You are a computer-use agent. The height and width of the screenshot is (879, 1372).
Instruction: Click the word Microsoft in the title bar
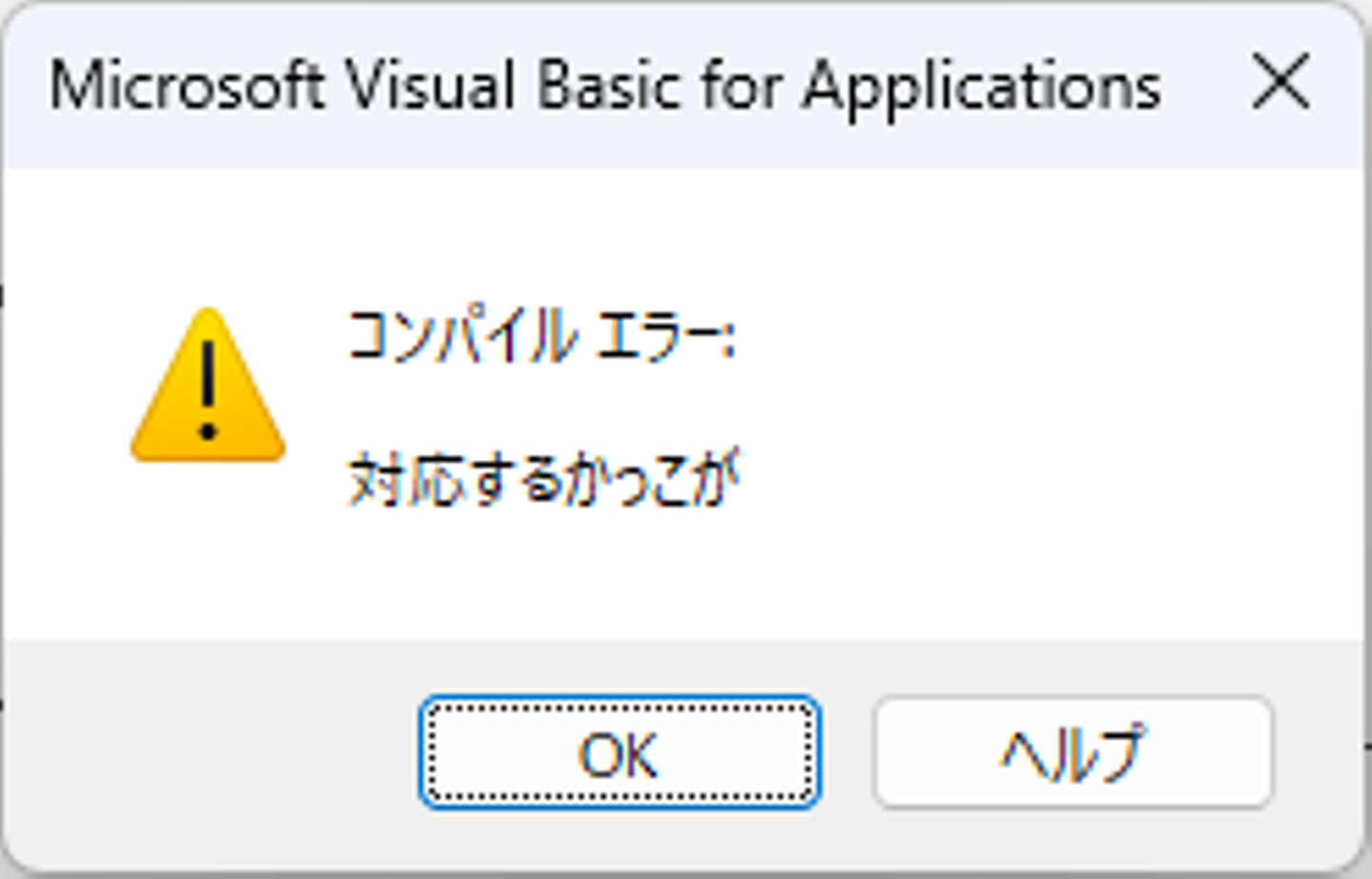click(x=186, y=86)
